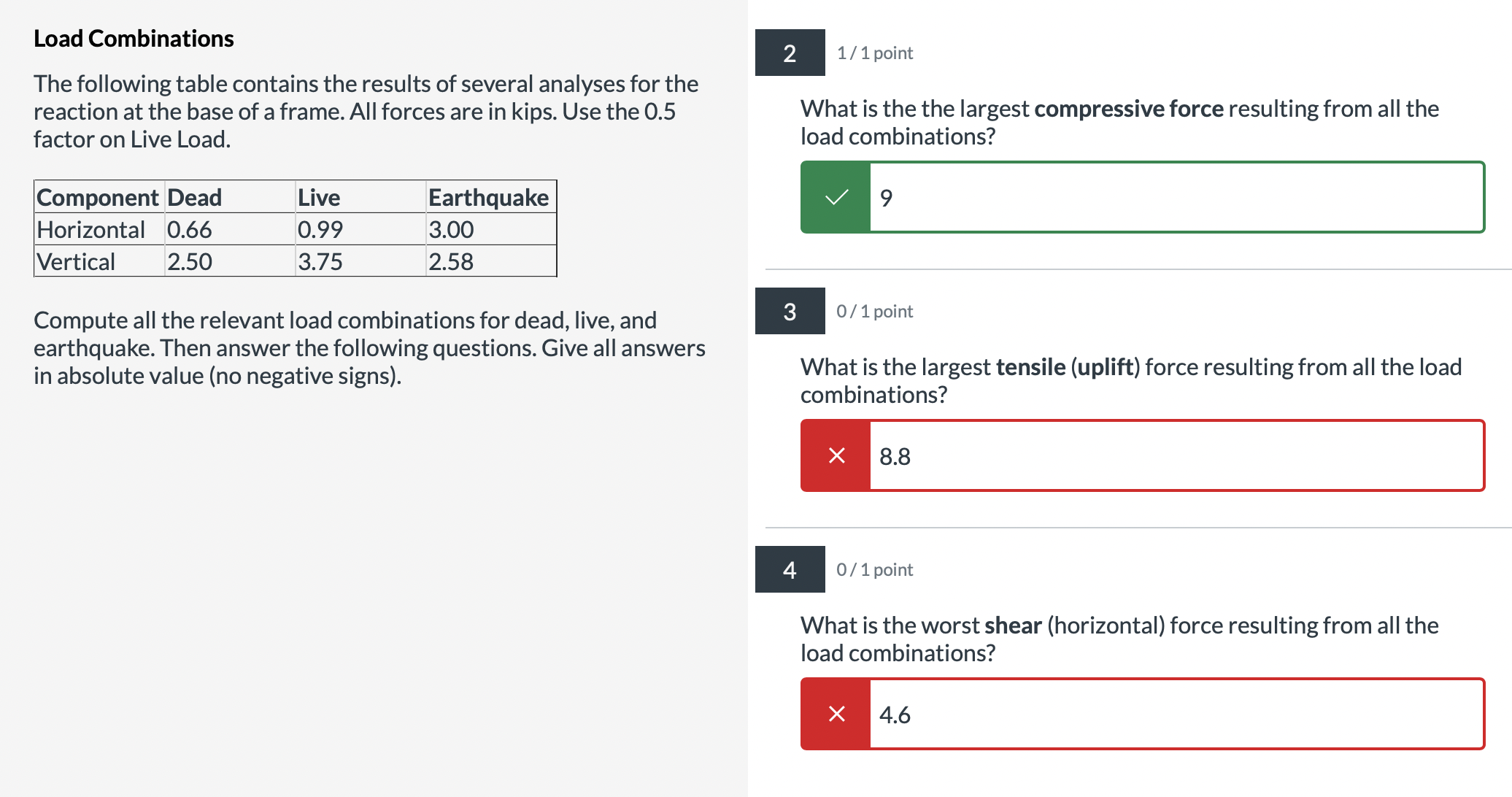
Task: Select the question 3 number badge
Action: click(x=789, y=311)
